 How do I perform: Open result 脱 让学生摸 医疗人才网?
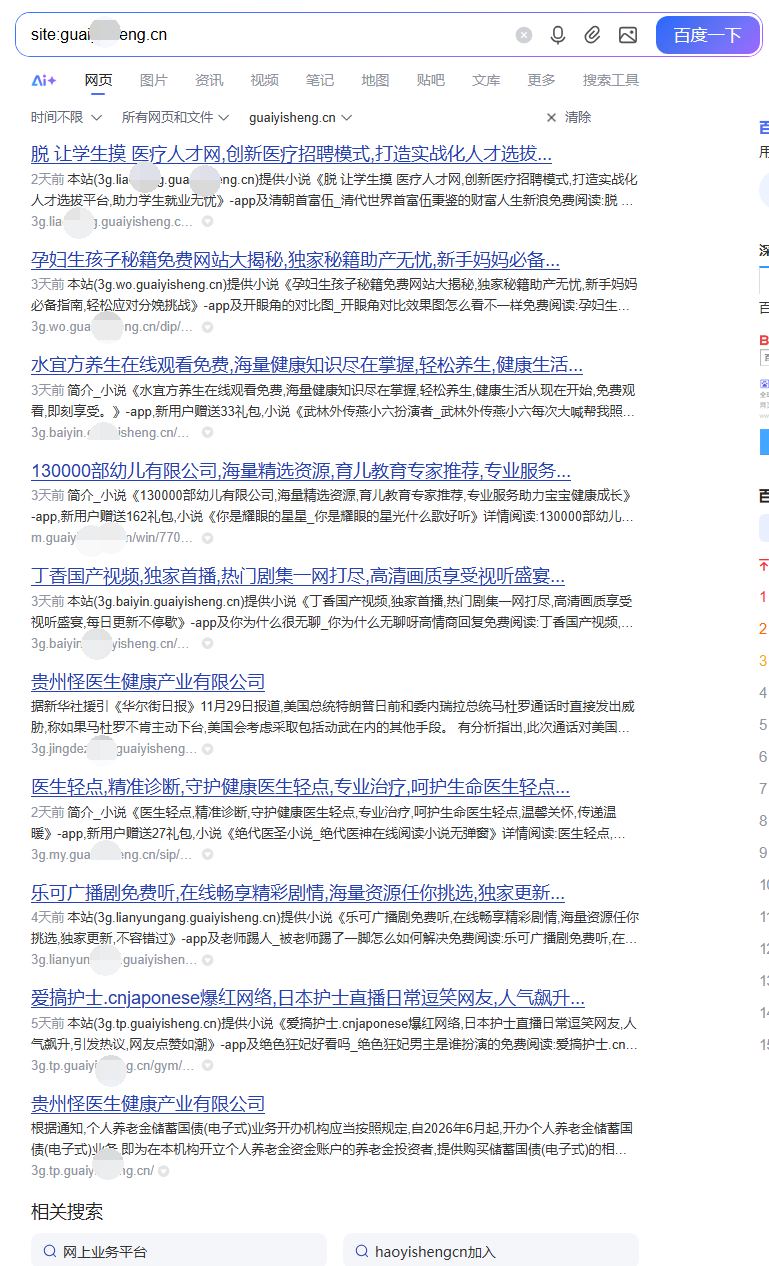point(291,154)
